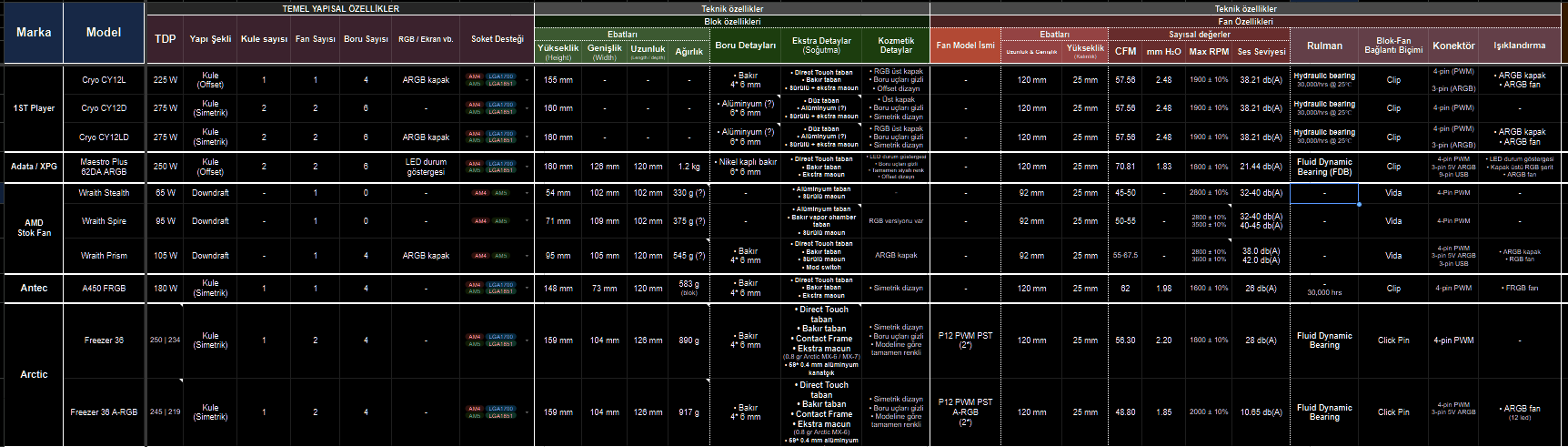Select the CFM column header
This screenshot has width=1568, height=447.
(x=1125, y=52)
